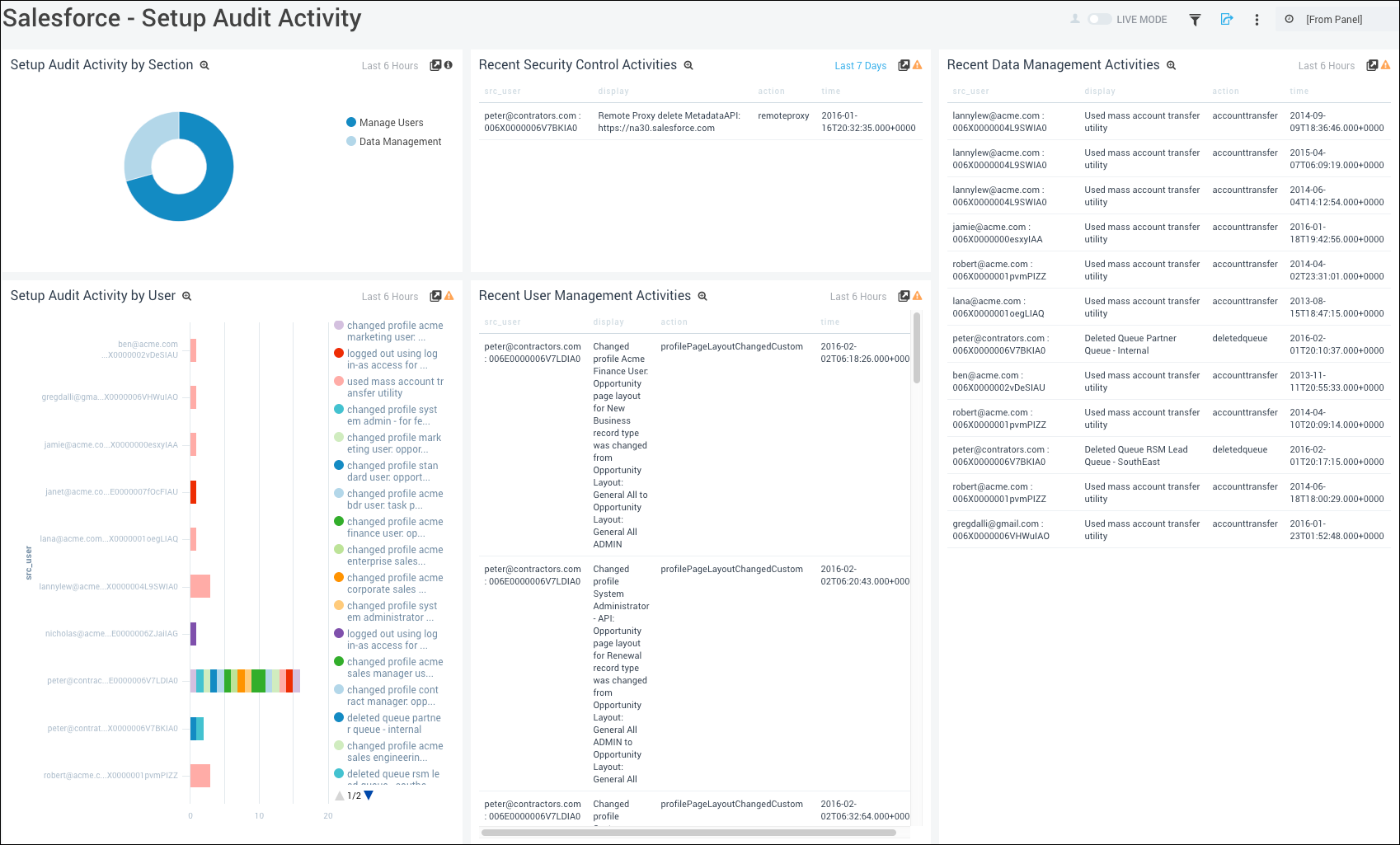
Task: Open the info icon on the Section panel
Action: (x=449, y=64)
